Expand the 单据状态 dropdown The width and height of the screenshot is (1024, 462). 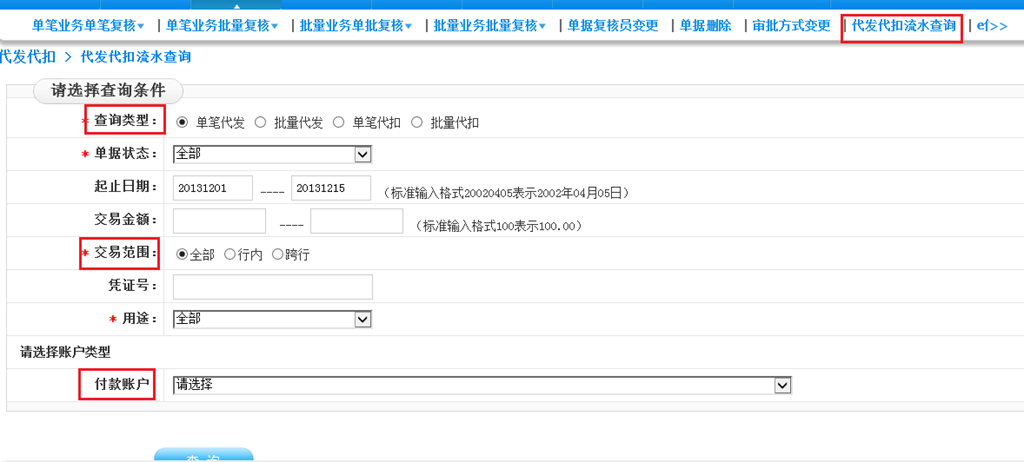[272, 154]
